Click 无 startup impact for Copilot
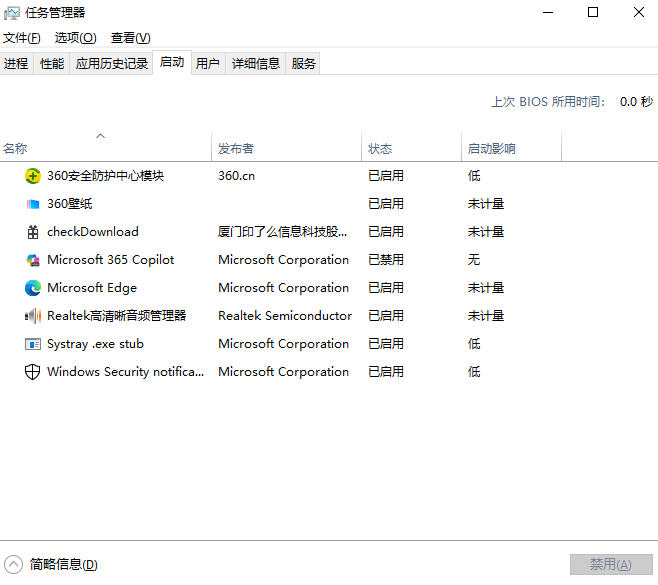This screenshot has height=585, width=658. (474, 260)
